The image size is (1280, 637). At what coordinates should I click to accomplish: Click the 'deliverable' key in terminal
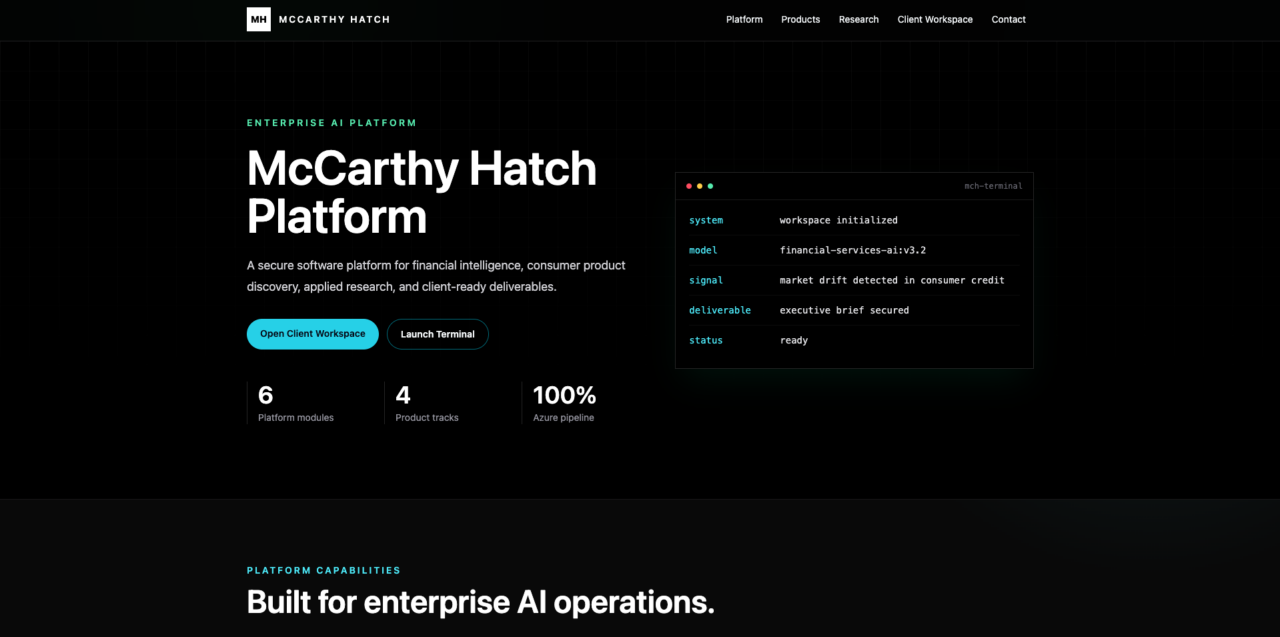720,310
